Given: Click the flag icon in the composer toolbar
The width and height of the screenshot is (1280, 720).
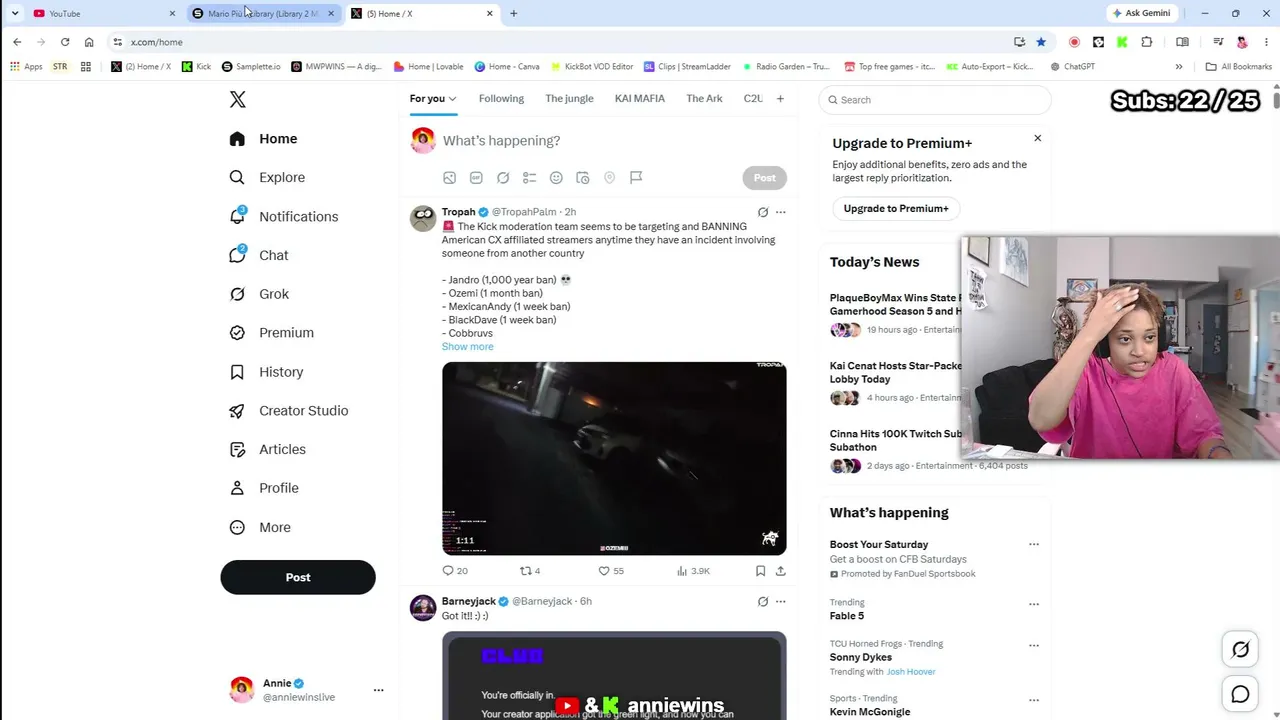Looking at the screenshot, I should tap(636, 178).
